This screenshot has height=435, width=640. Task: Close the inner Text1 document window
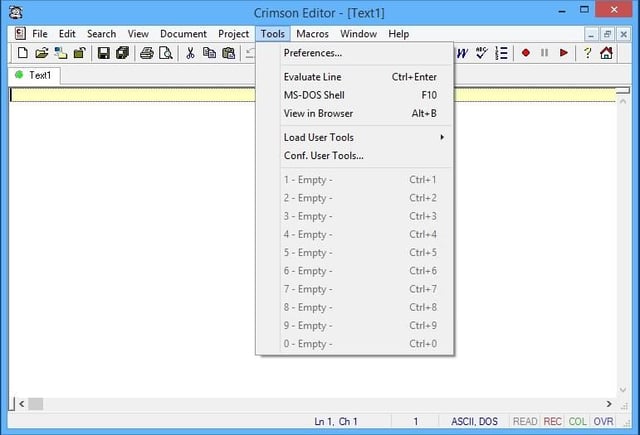[x=623, y=35]
